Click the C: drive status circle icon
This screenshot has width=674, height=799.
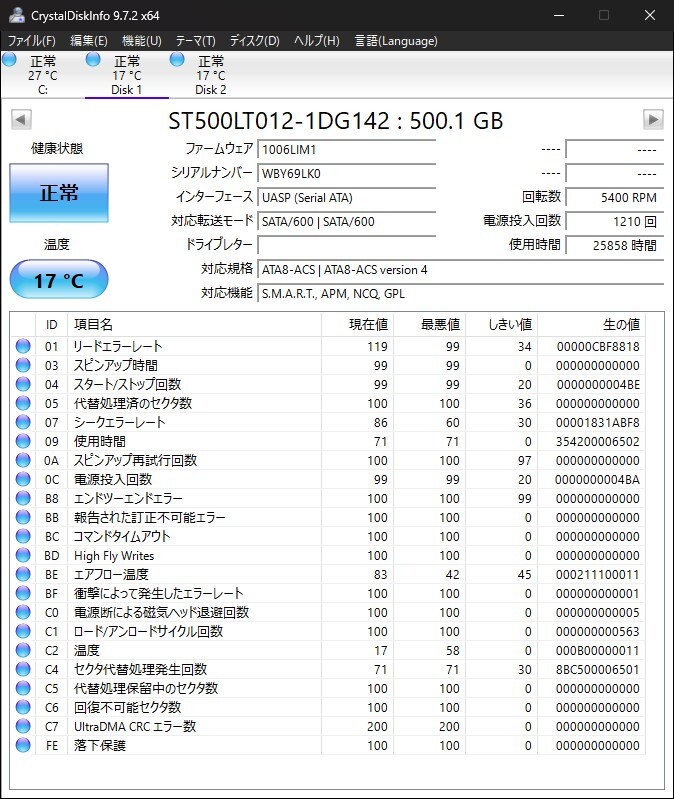point(9,60)
